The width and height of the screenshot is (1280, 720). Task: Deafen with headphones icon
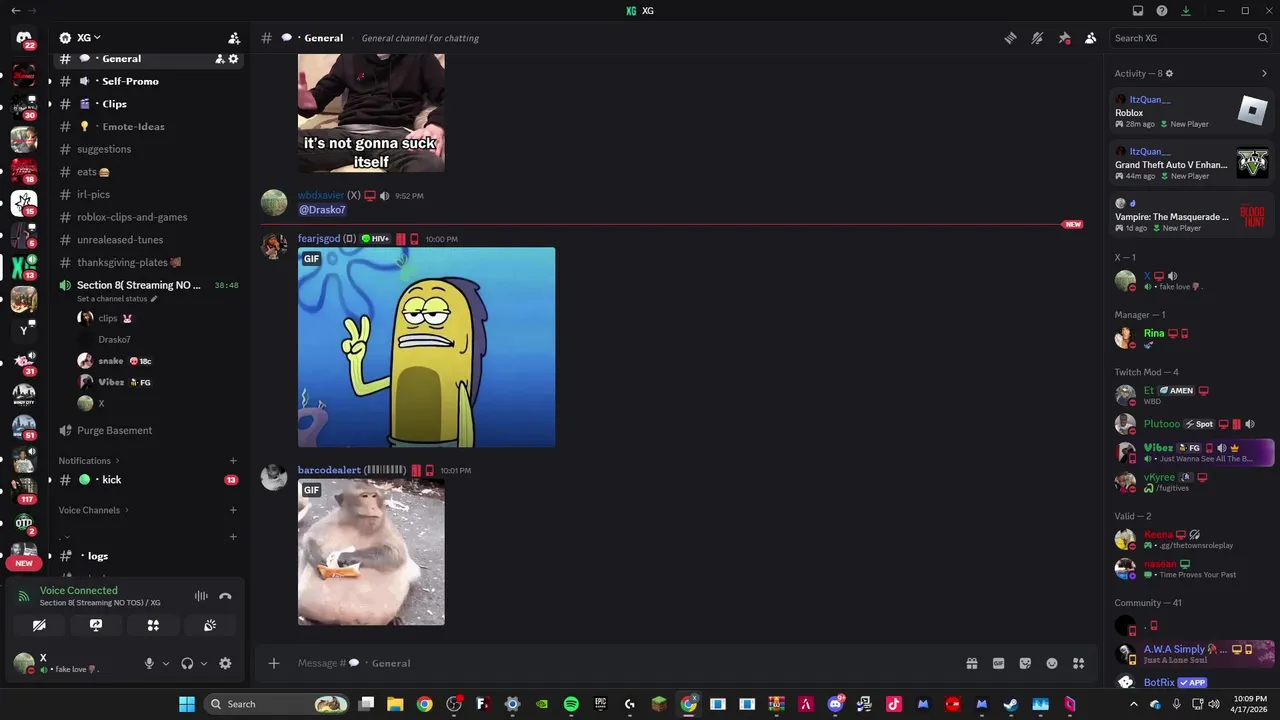pos(187,663)
